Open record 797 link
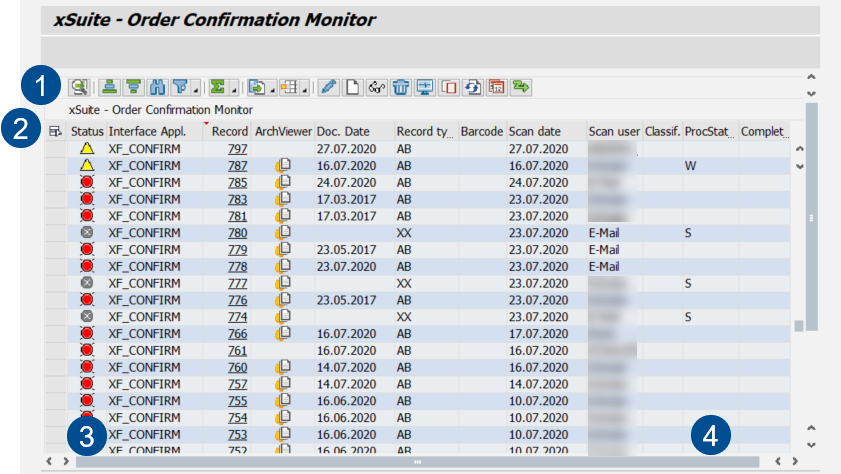Screen dimensions: 841x474 point(238,149)
